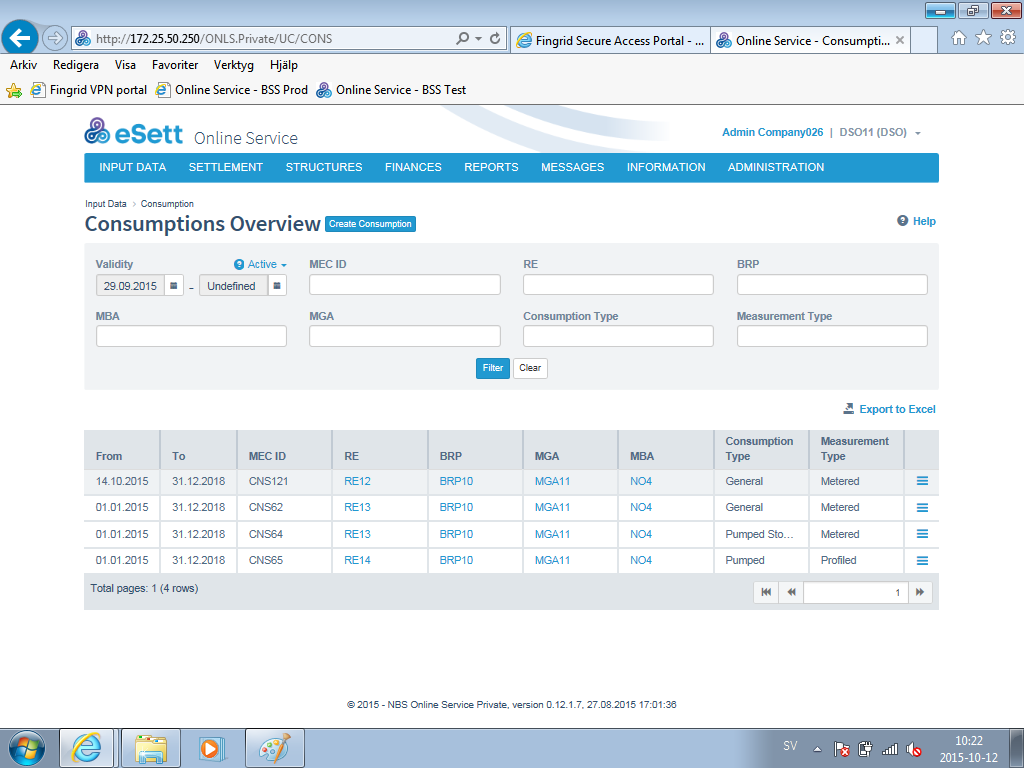The width and height of the screenshot is (1024, 768).
Task: Open the media player taskbar icon
Action: tap(212, 748)
